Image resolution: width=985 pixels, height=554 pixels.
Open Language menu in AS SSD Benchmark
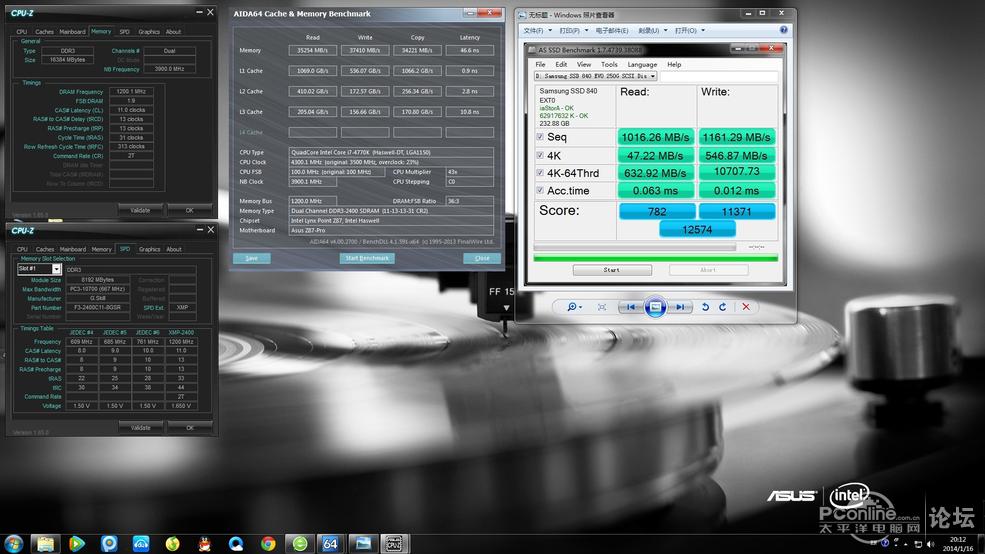click(642, 64)
